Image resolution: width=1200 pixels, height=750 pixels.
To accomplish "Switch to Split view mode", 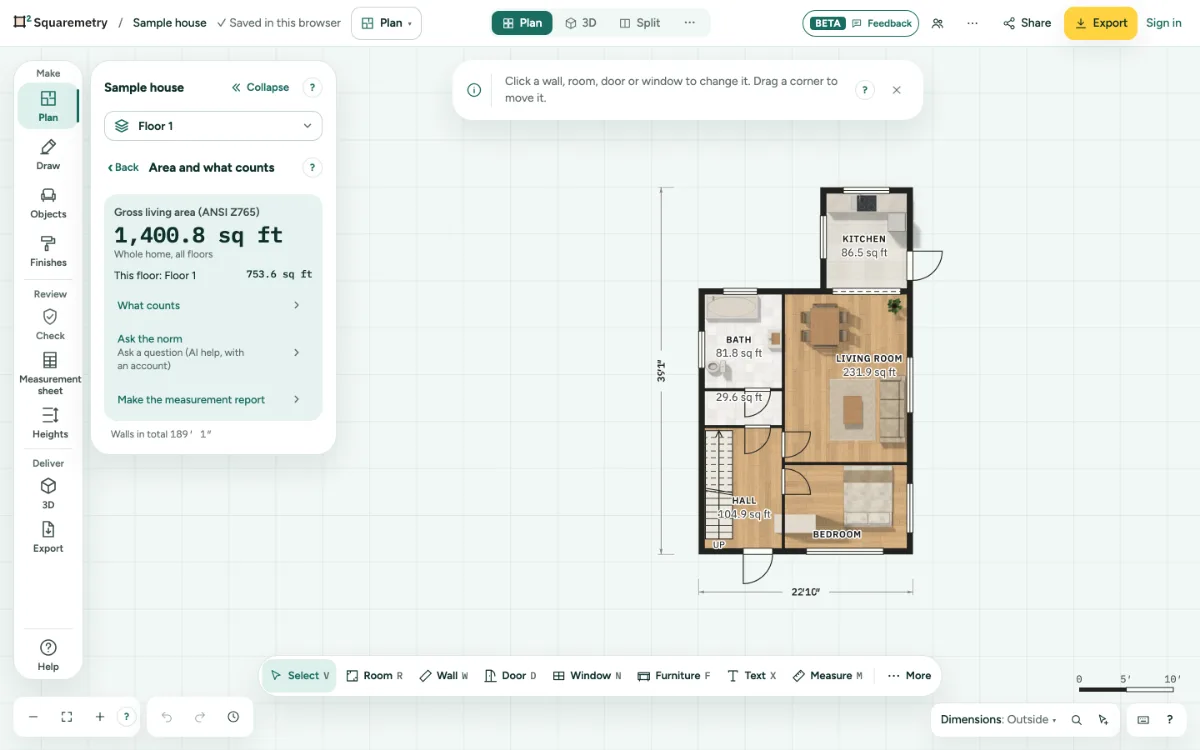I will [640, 23].
